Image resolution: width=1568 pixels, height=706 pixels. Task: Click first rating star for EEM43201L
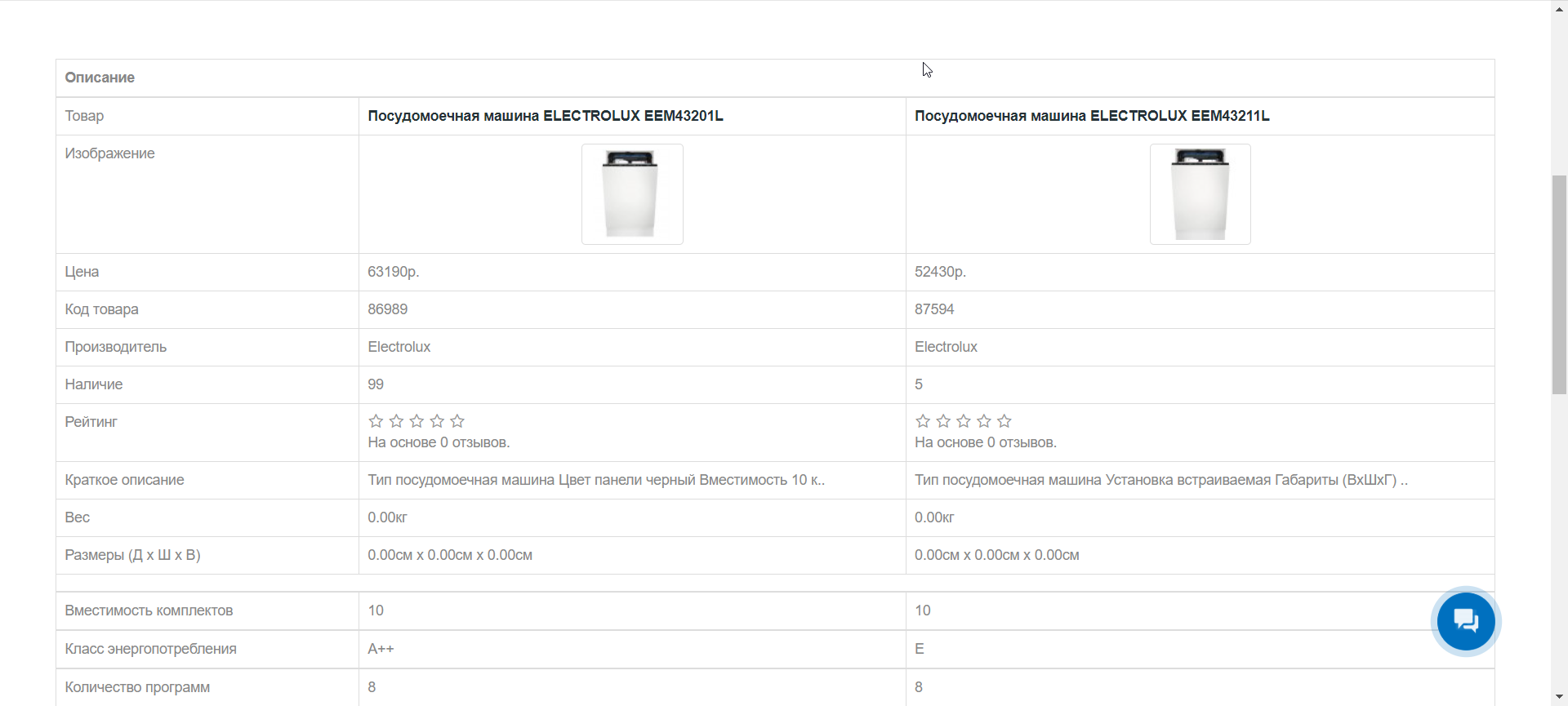pyautogui.click(x=376, y=421)
